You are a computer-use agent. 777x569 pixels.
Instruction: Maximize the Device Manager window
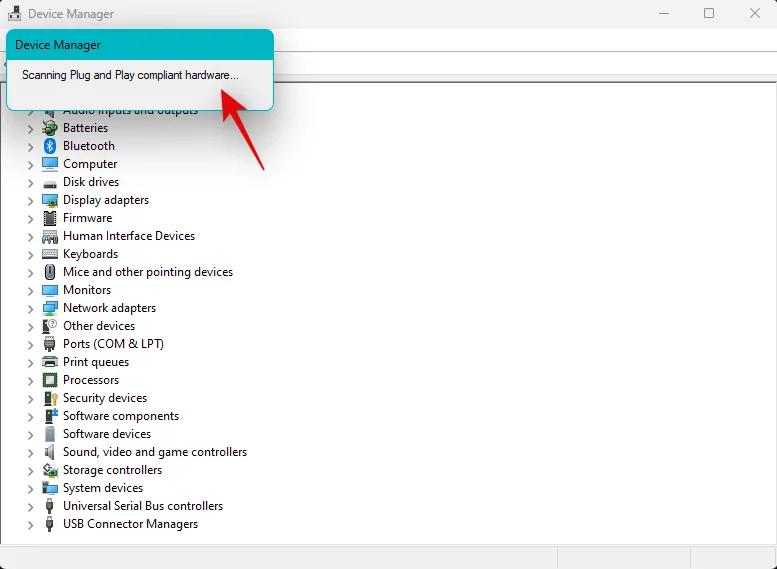tap(709, 14)
